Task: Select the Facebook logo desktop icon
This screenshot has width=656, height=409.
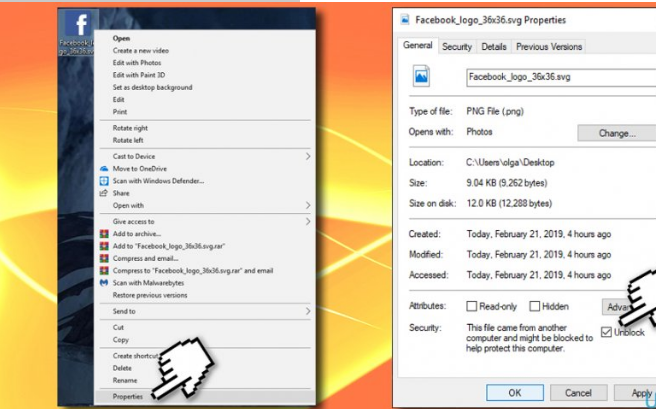Action: (78, 33)
